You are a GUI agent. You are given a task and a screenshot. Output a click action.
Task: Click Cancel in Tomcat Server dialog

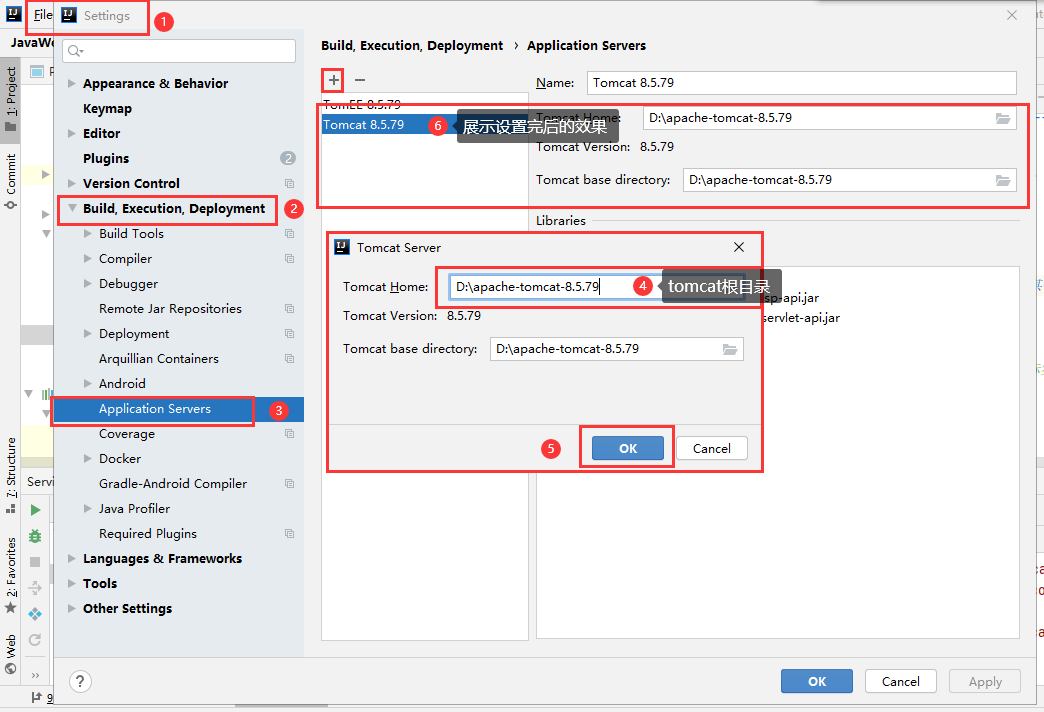[712, 448]
